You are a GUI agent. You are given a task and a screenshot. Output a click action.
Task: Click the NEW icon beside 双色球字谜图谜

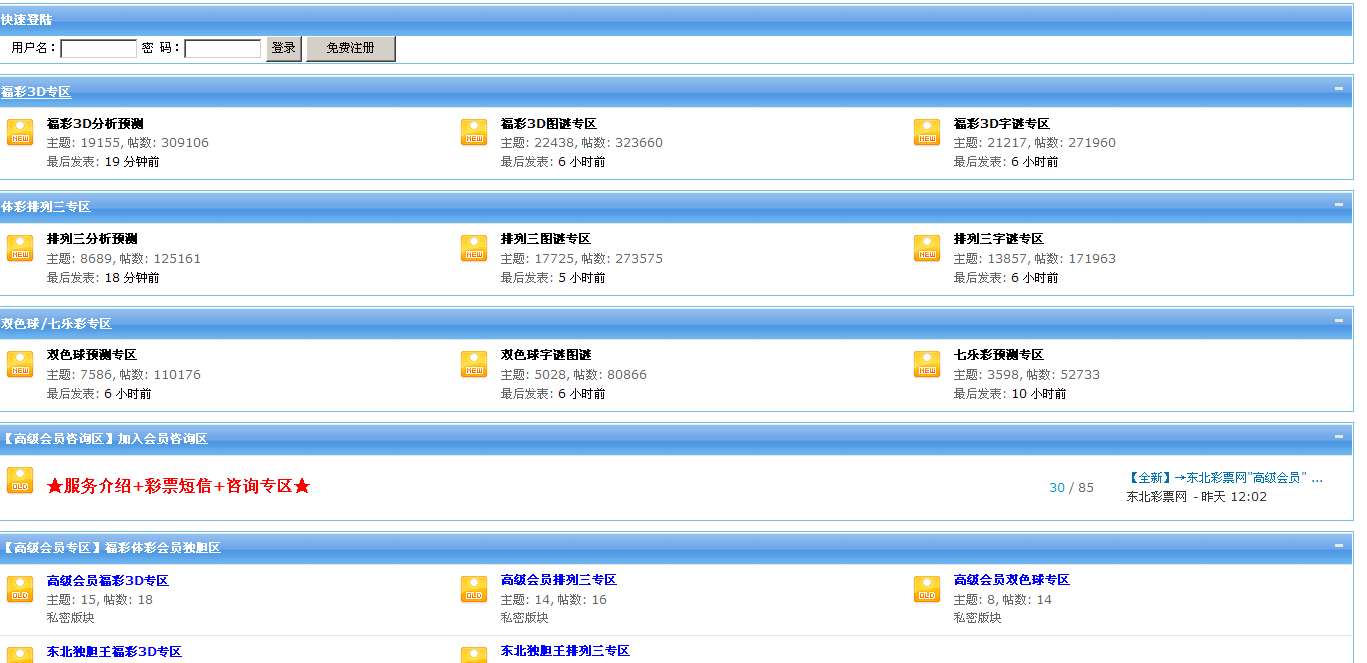coord(474,364)
